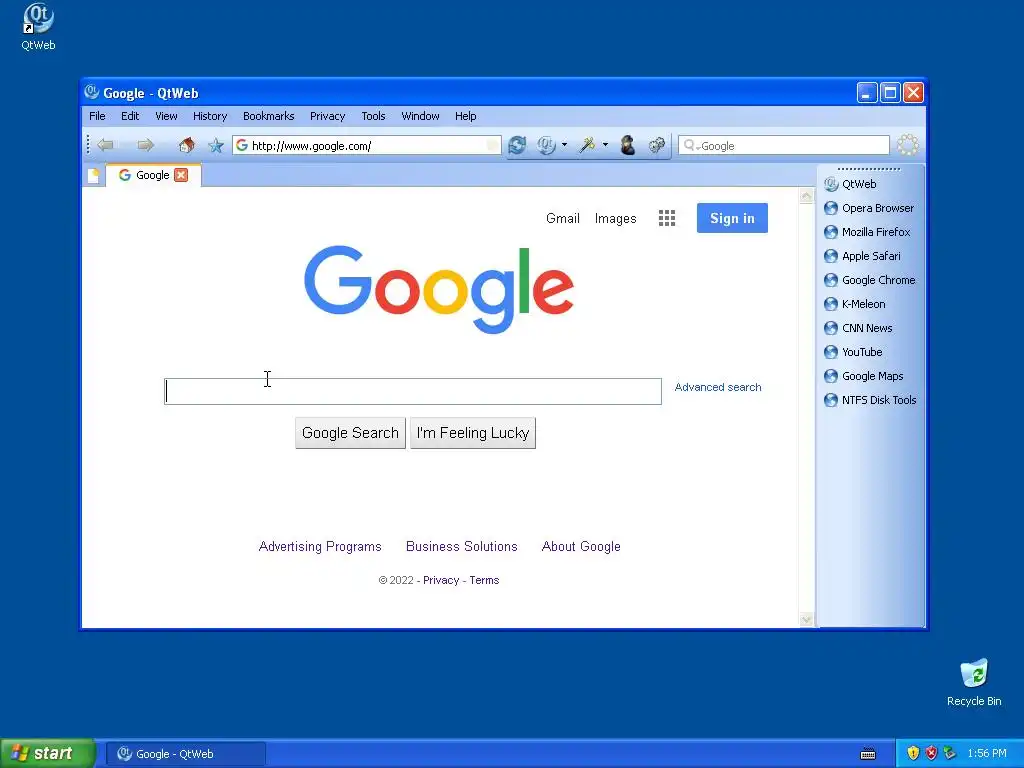The image size is (1024, 768).
Task: Expand the arrow beside the magic wand icon
Action: (x=605, y=145)
